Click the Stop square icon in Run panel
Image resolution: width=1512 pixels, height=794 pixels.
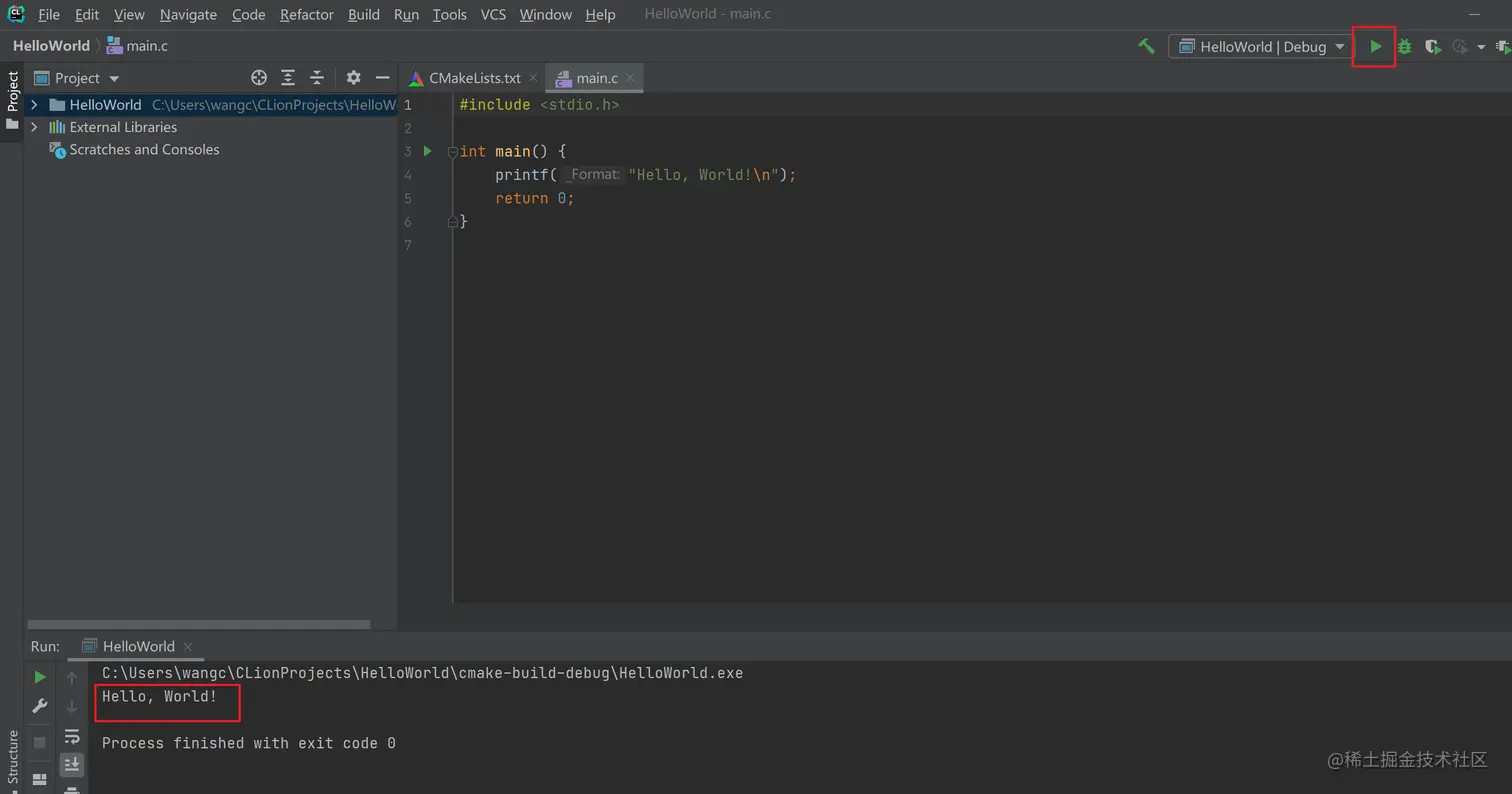pyautogui.click(x=40, y=742)
